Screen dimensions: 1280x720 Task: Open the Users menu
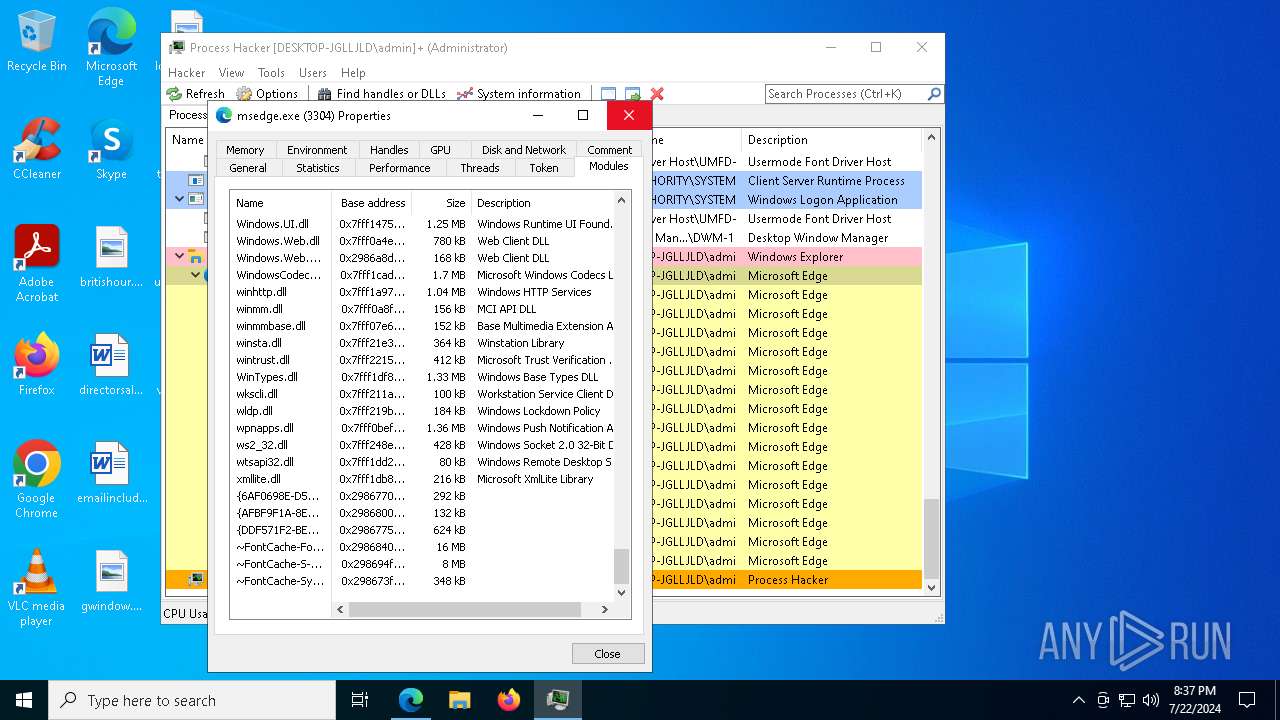pos(313,72)
